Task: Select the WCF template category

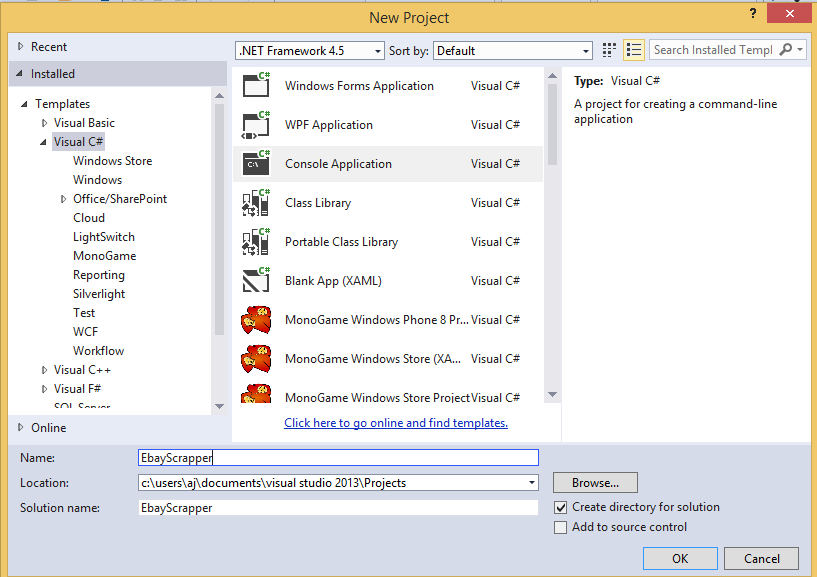Action: (85, 332)
